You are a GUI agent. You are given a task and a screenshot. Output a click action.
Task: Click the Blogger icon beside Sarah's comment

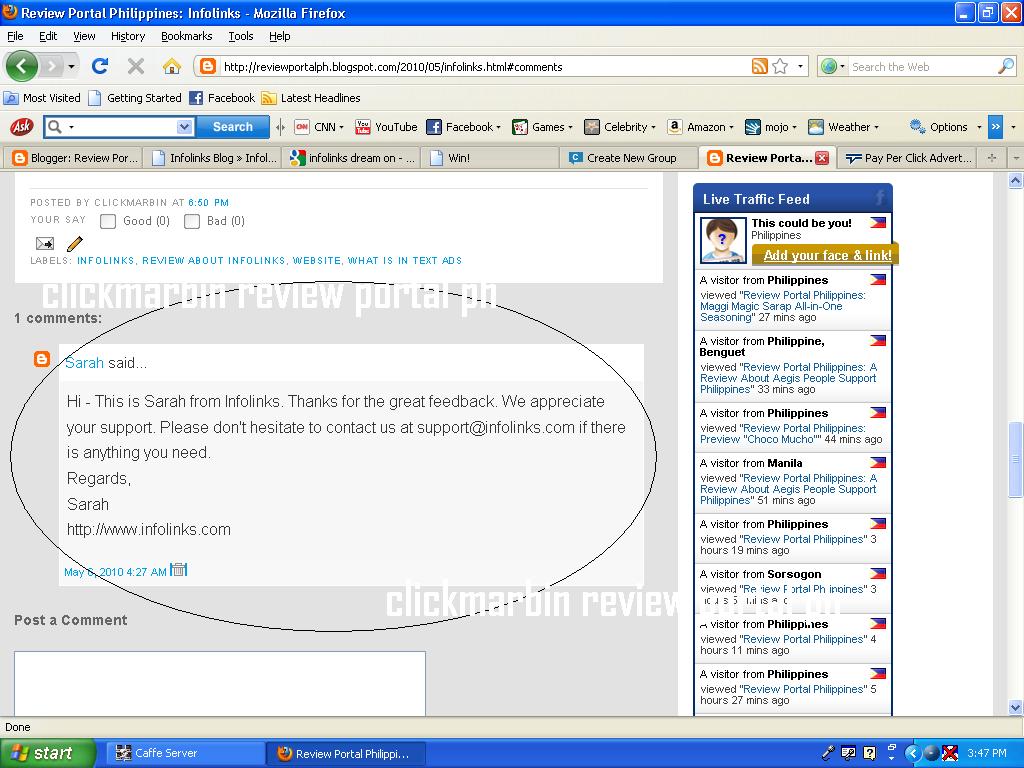point(42,359)
